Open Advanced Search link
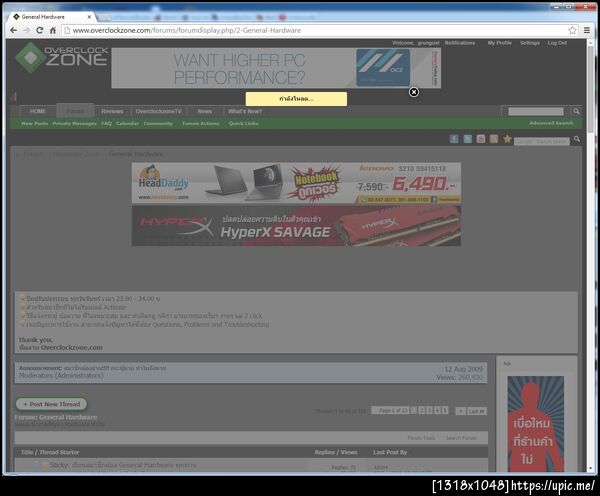This screenshot has height=496, width=600. 551,123
